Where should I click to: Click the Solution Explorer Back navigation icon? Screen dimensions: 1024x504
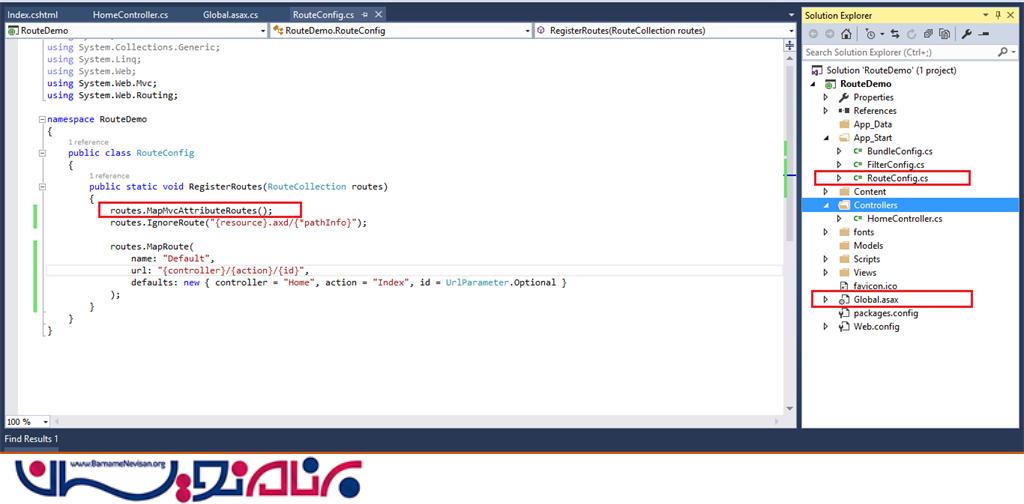(813, 34)
